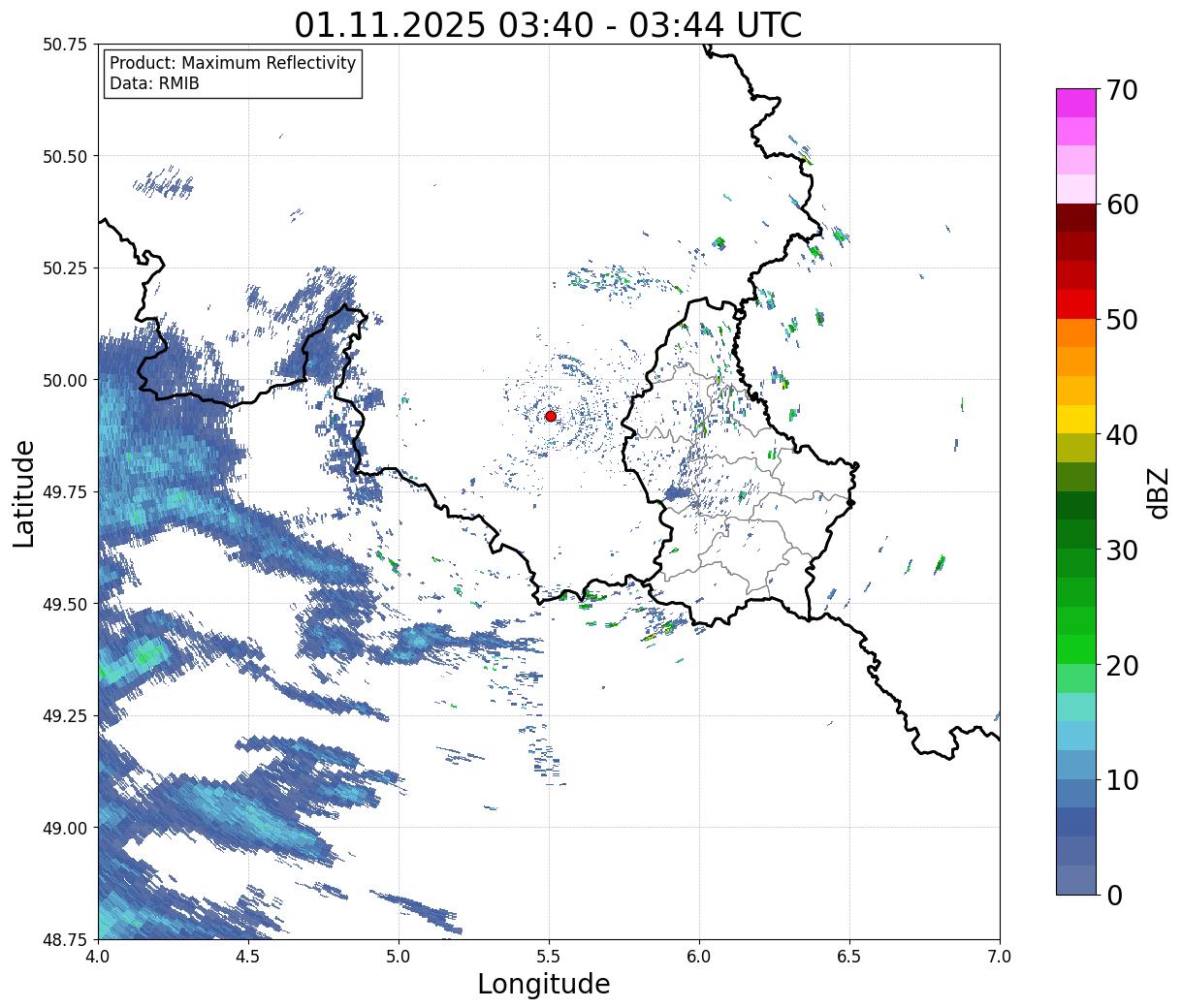Click the latitude tick label 50.00

(x=64, y=380)
